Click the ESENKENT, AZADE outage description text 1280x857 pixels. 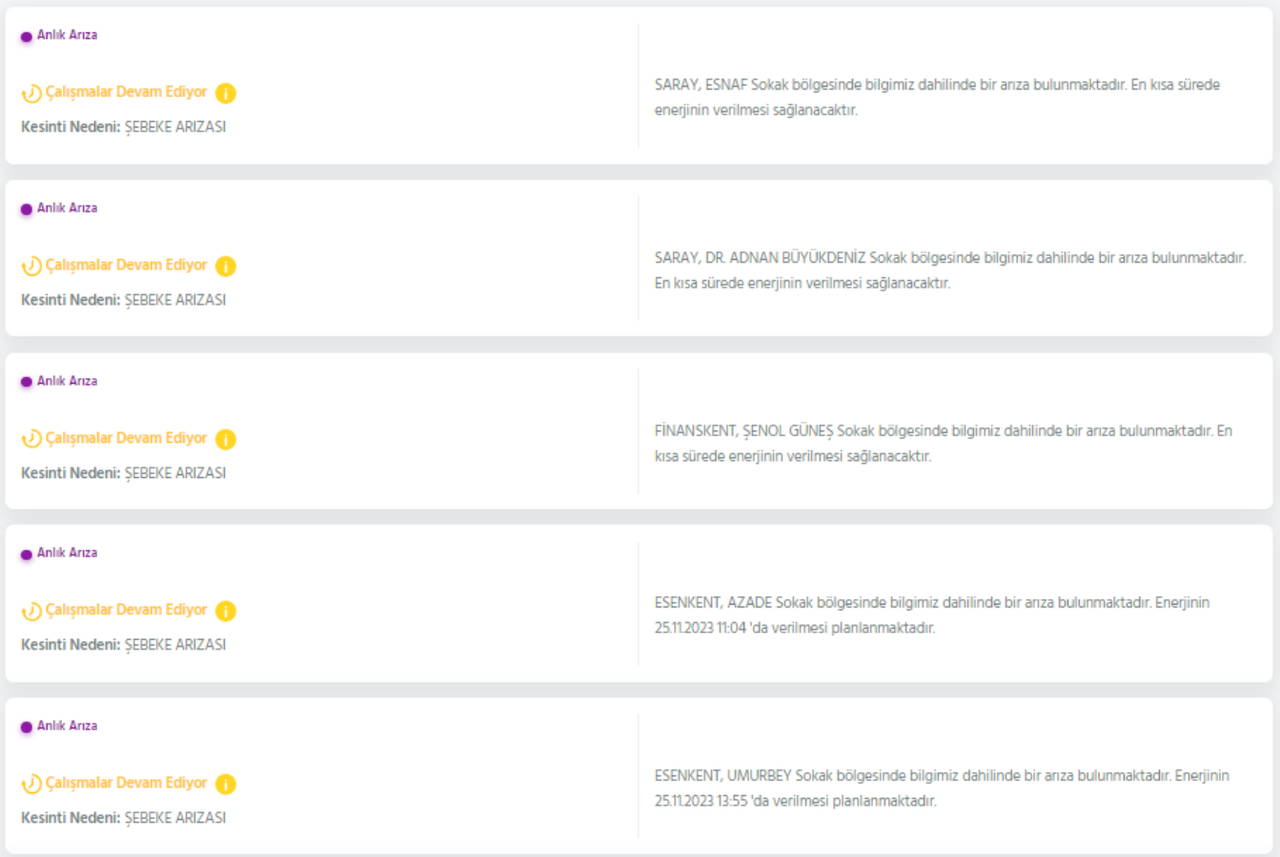pyautogui.click(x=932, y=615)
